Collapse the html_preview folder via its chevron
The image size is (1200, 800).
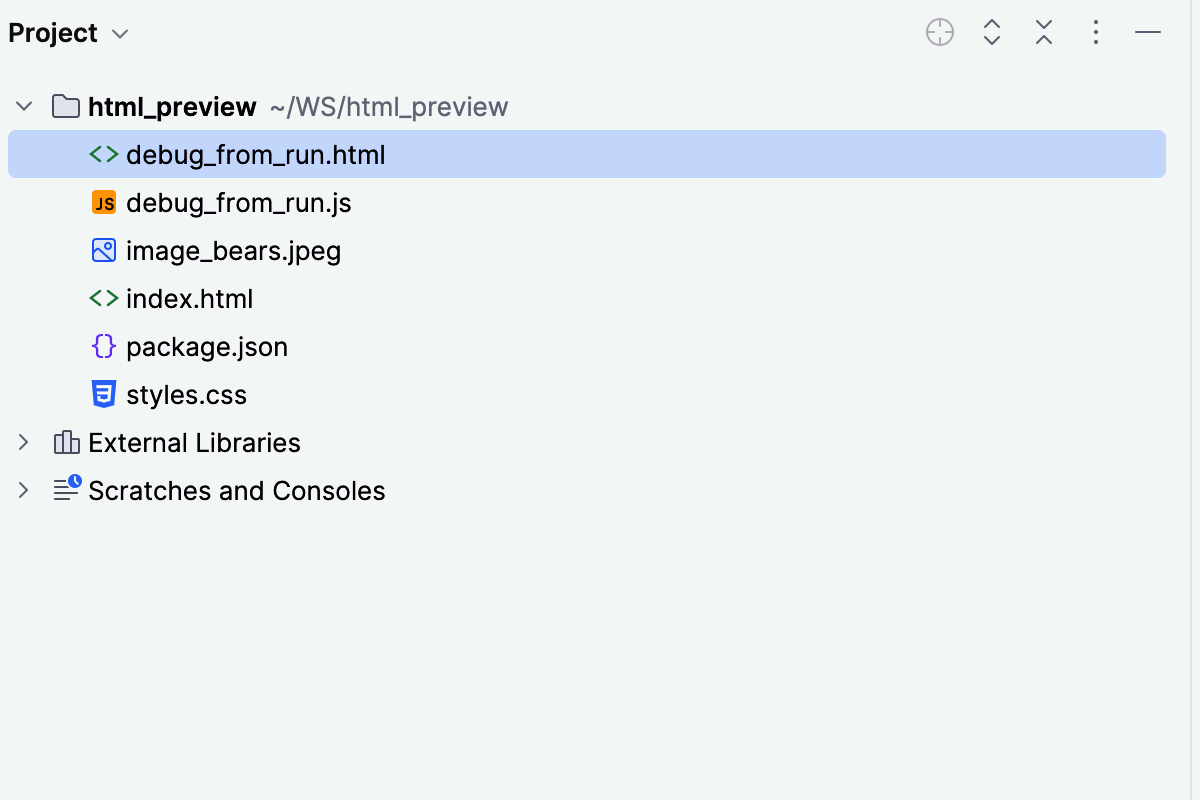(x=22, y=106)
